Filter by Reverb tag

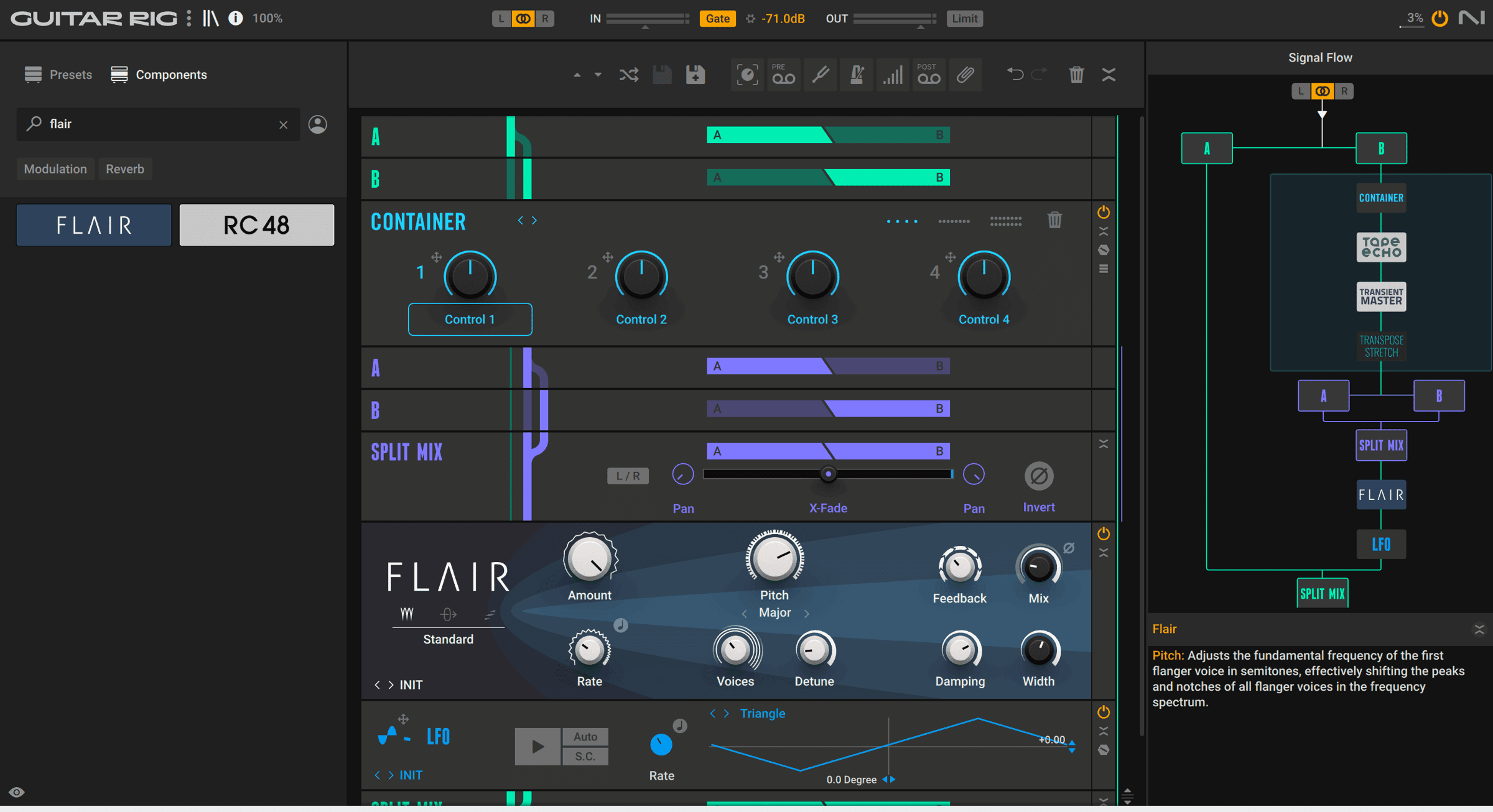coord(125,169)
